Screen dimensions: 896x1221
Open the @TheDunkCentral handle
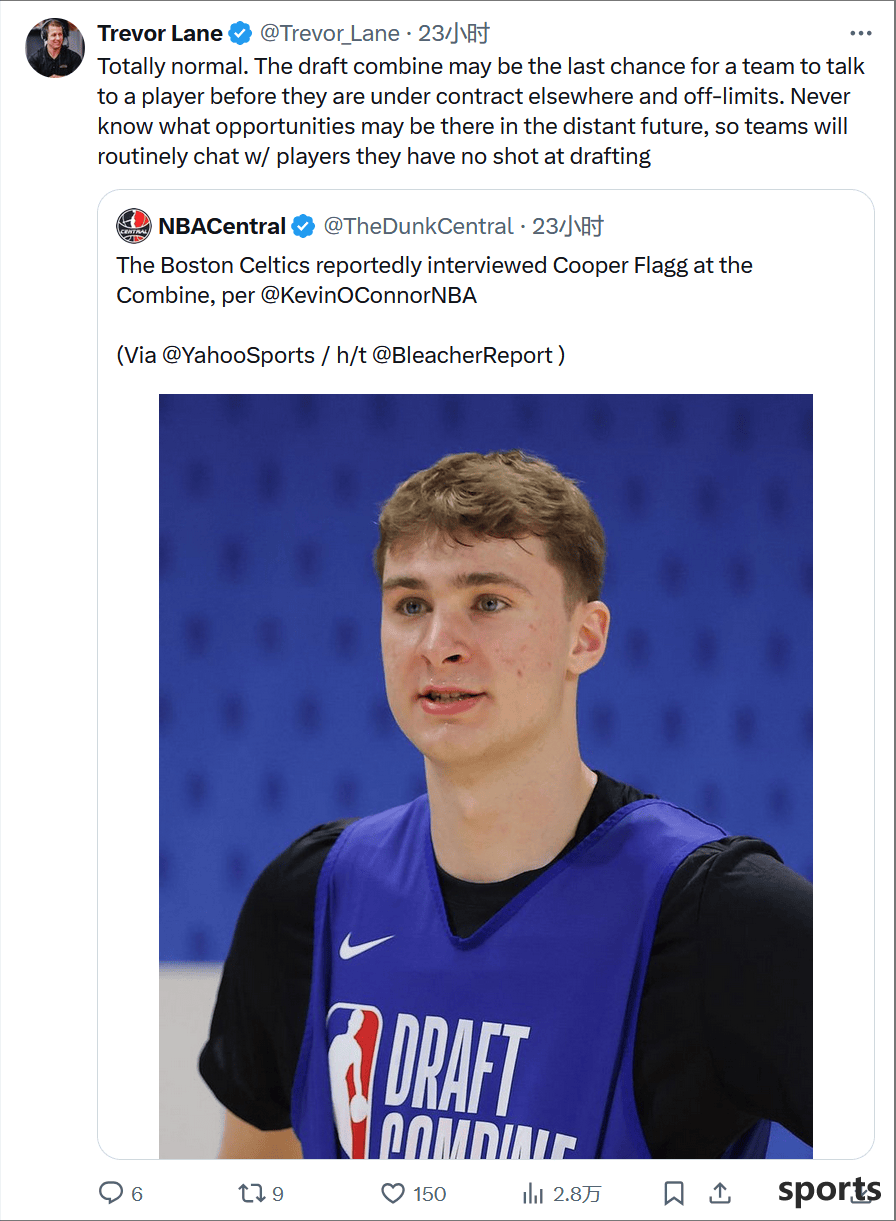(x=418, y=226)
